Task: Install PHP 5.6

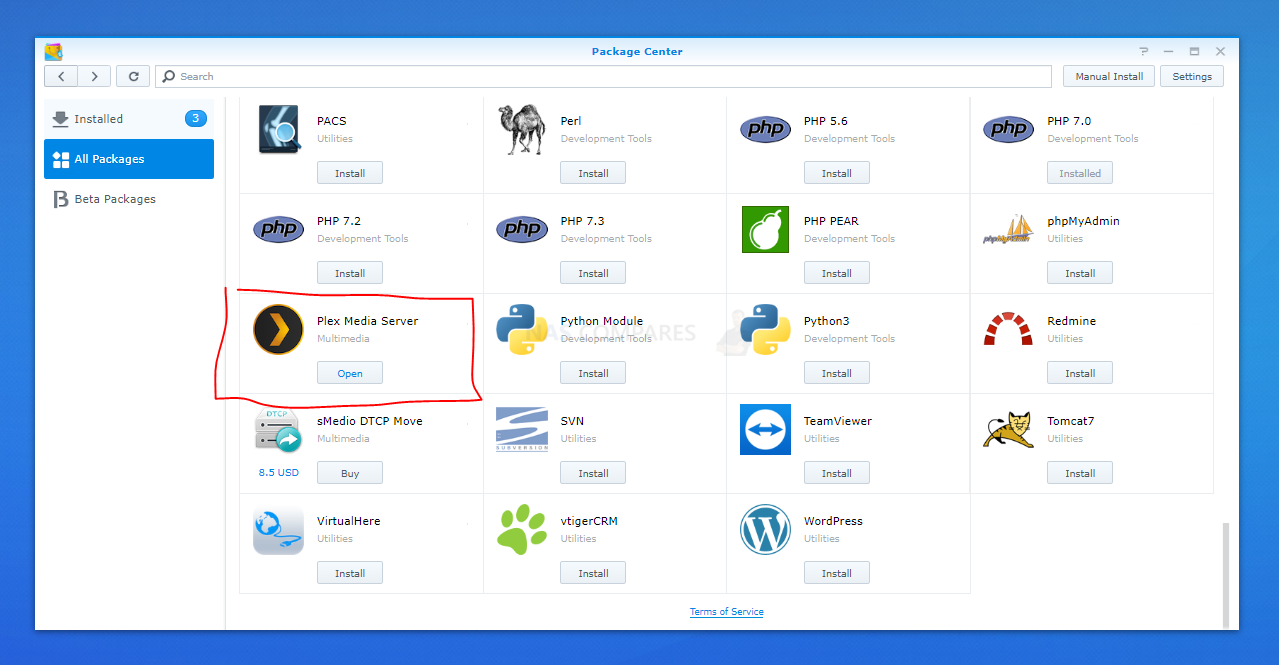Action: point(837,173)
